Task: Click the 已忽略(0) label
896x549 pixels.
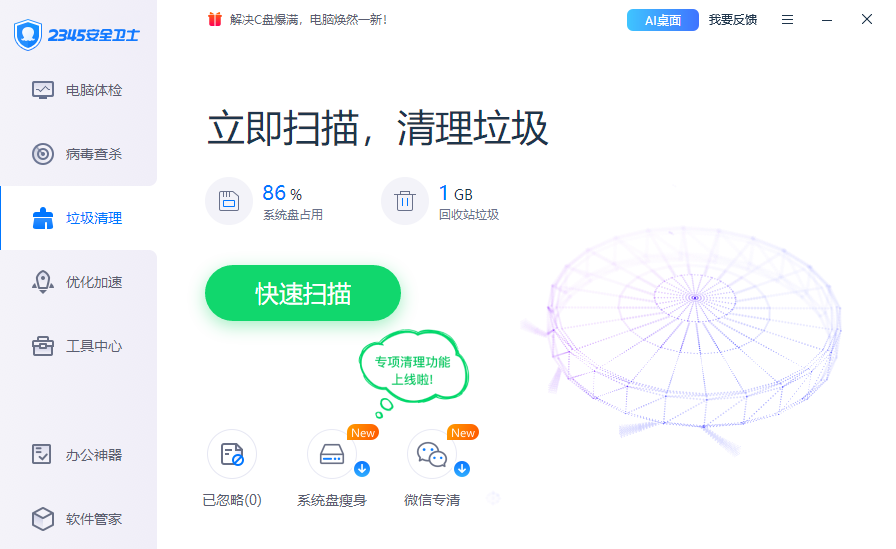Action: tap(232, 500)
